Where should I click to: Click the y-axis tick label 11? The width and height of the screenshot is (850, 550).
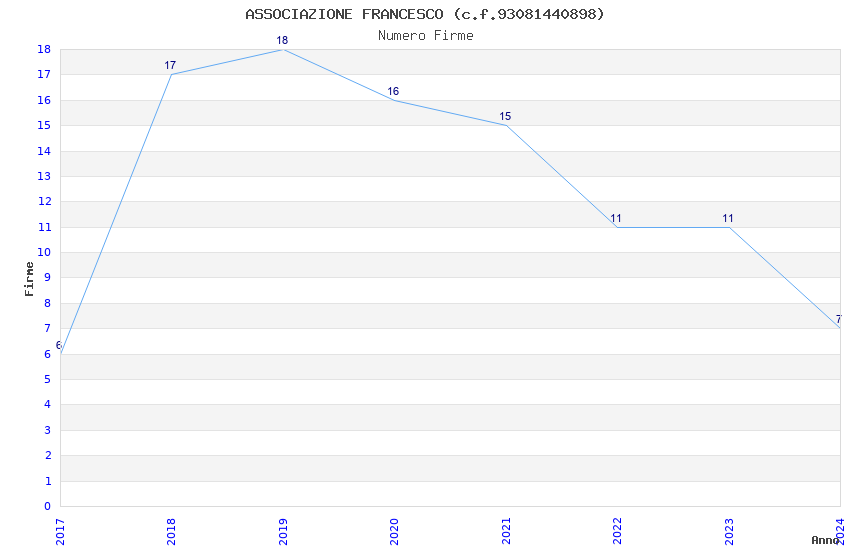pos(44,228)
